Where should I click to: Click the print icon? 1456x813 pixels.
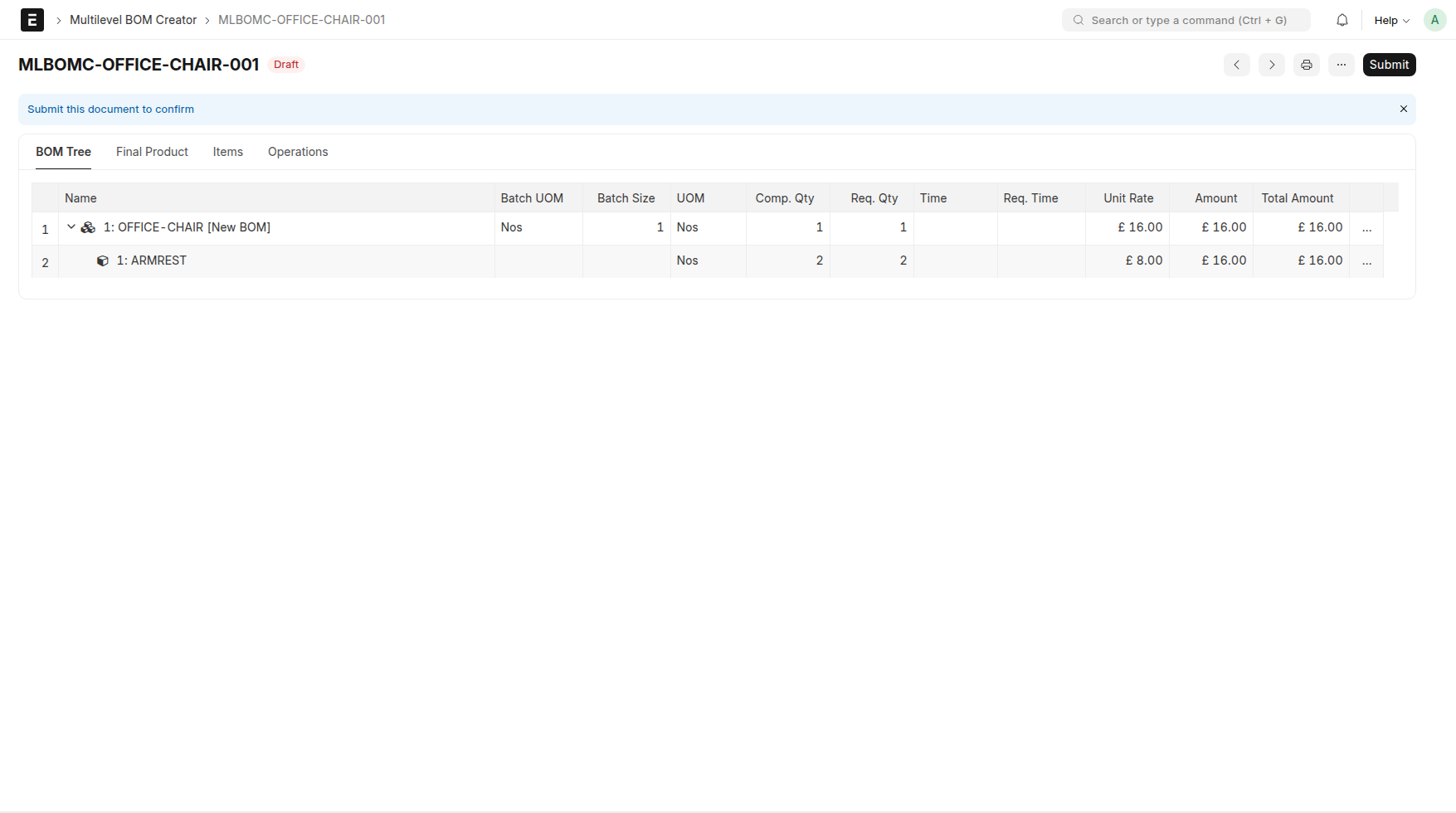point(1306,65)
